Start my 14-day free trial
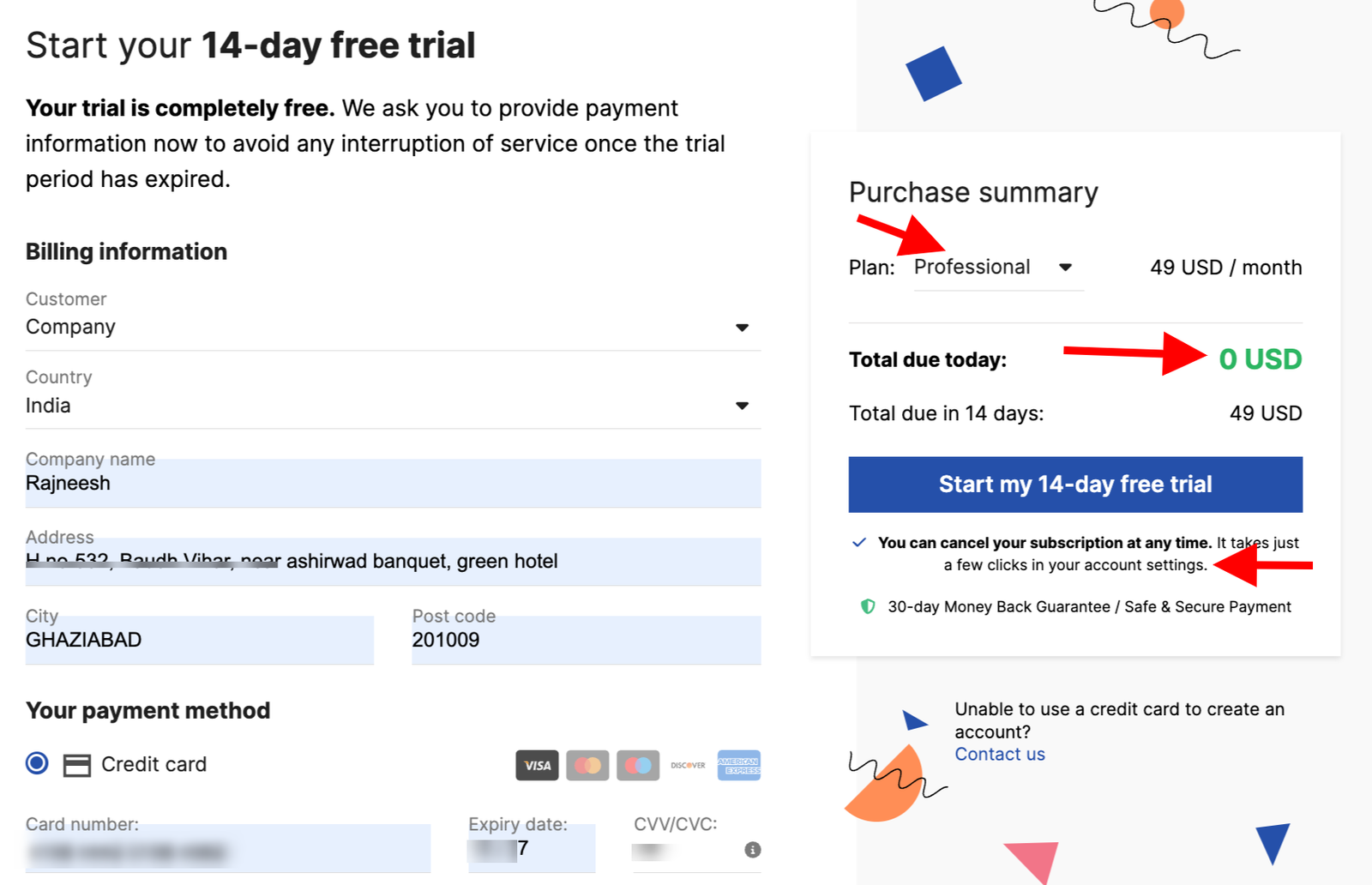The image size is (1372, 885). pos(1075,485)
